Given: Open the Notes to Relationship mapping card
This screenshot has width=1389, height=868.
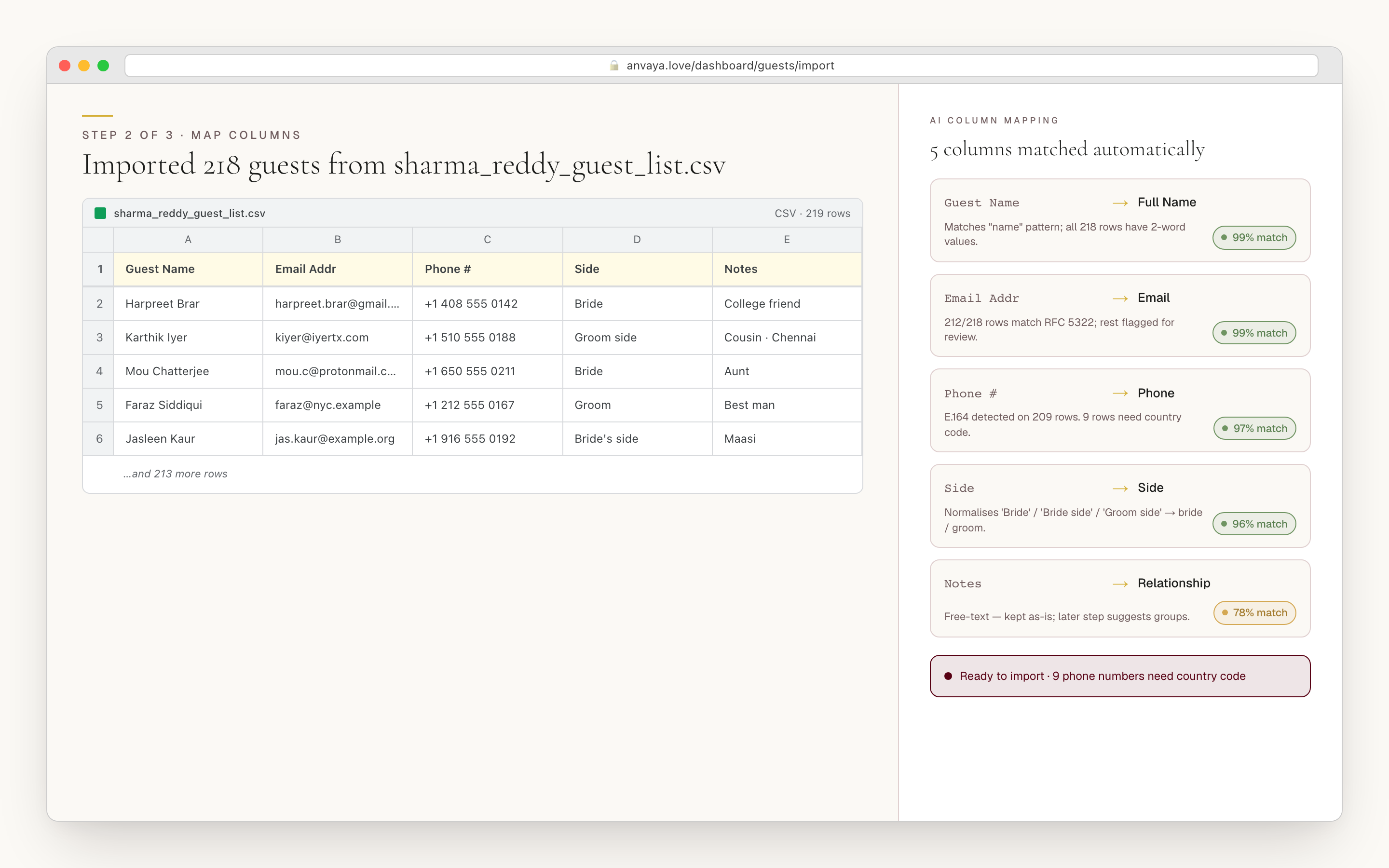Looking at the screenshot, I should [1120, 598].
